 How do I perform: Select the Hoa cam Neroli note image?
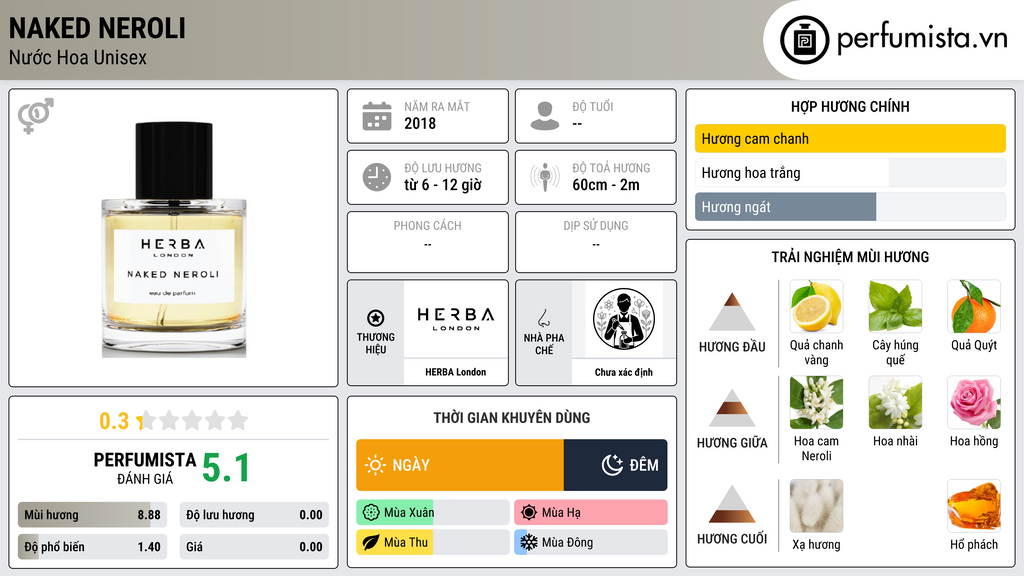pyautogui.click(x=816, y=402)
